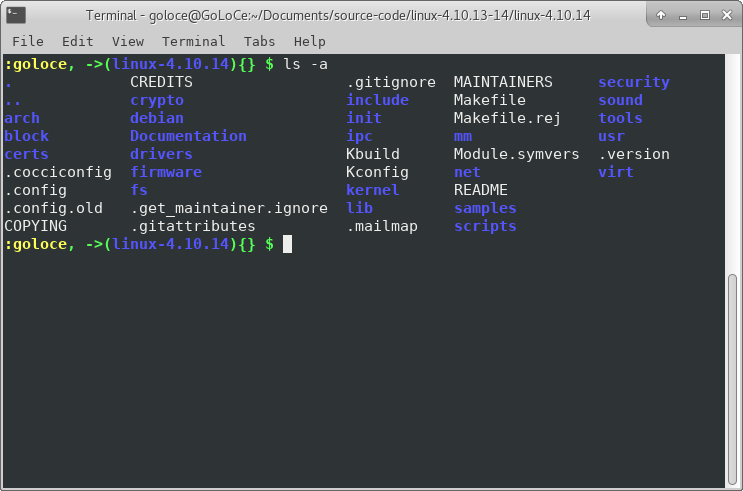Viewport: 743px width, 491px height.
Task: Click the block cursor at the prompt
Action: click(288, 244)
